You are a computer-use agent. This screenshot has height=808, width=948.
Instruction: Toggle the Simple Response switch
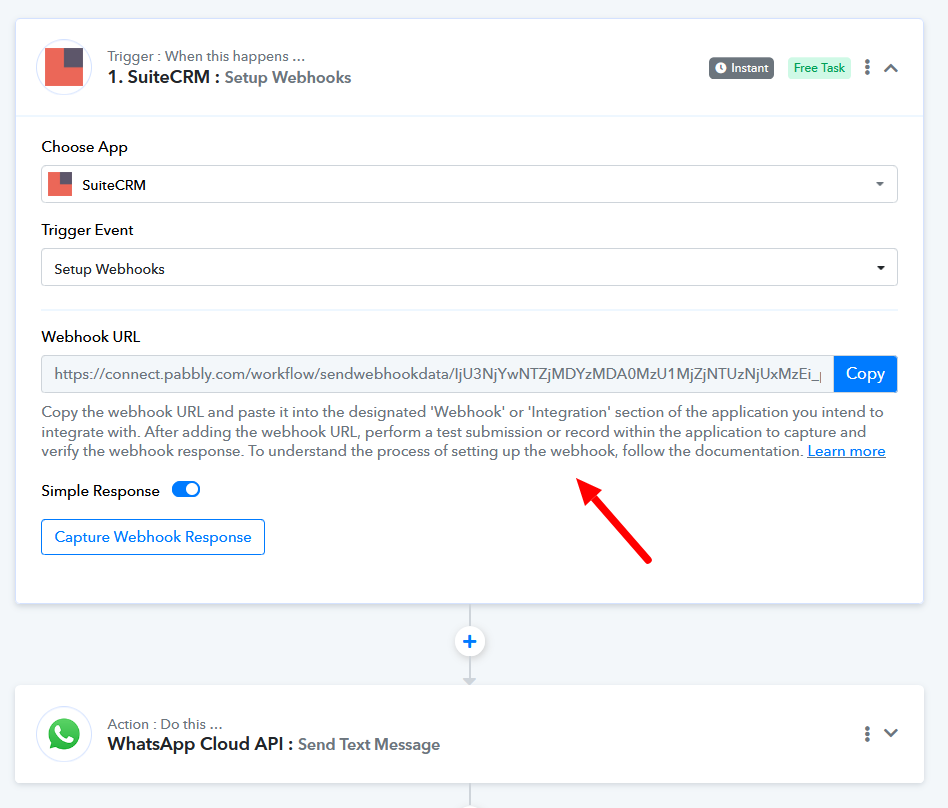pos(186,489)
